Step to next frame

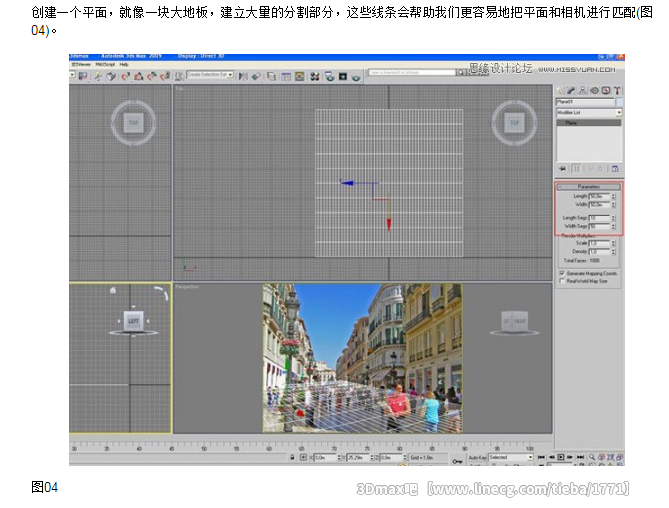[570, 457]
